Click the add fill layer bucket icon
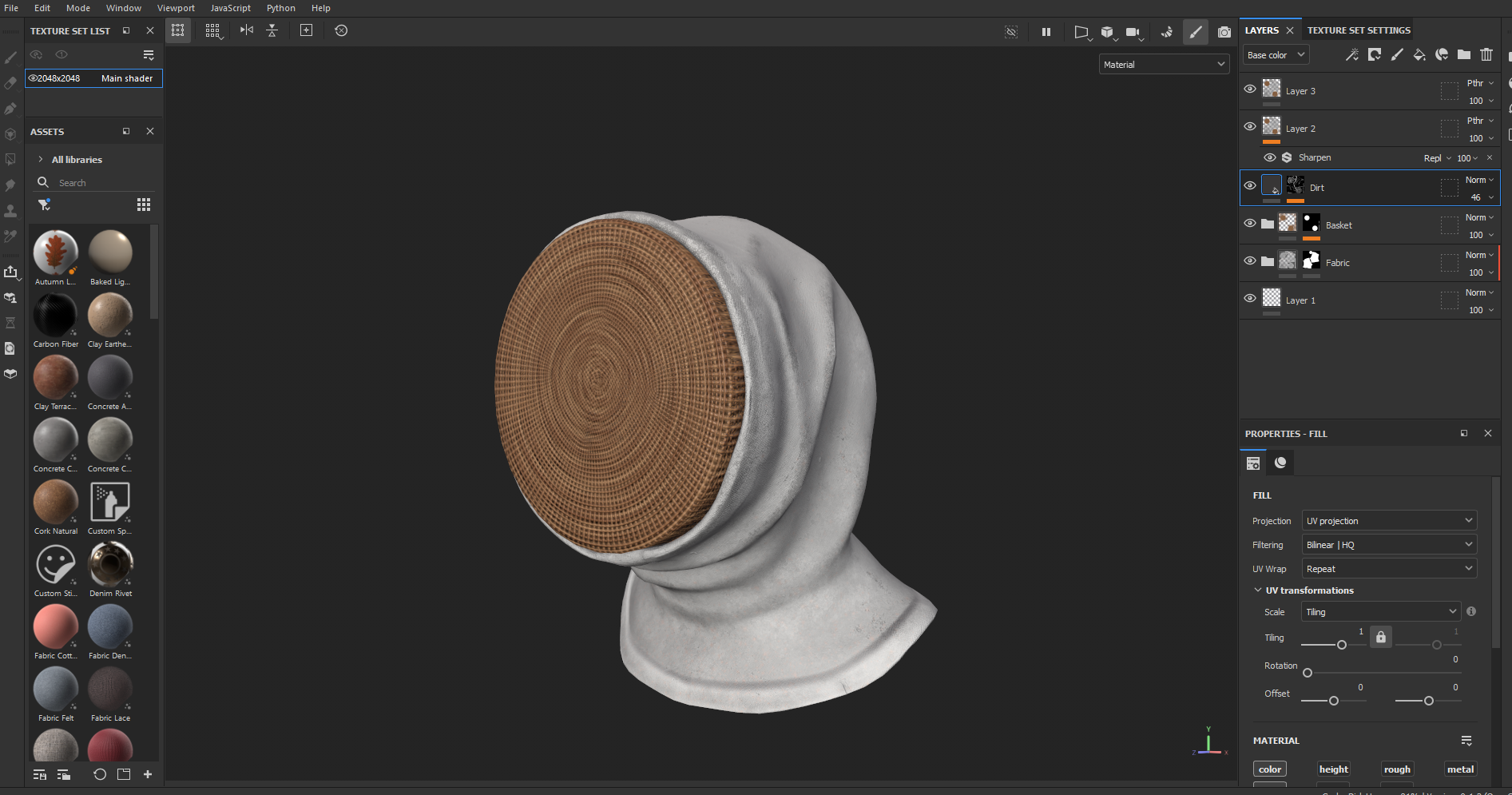The width and height of the screenshot is (1512, 795). click(x=1419, y=55)
